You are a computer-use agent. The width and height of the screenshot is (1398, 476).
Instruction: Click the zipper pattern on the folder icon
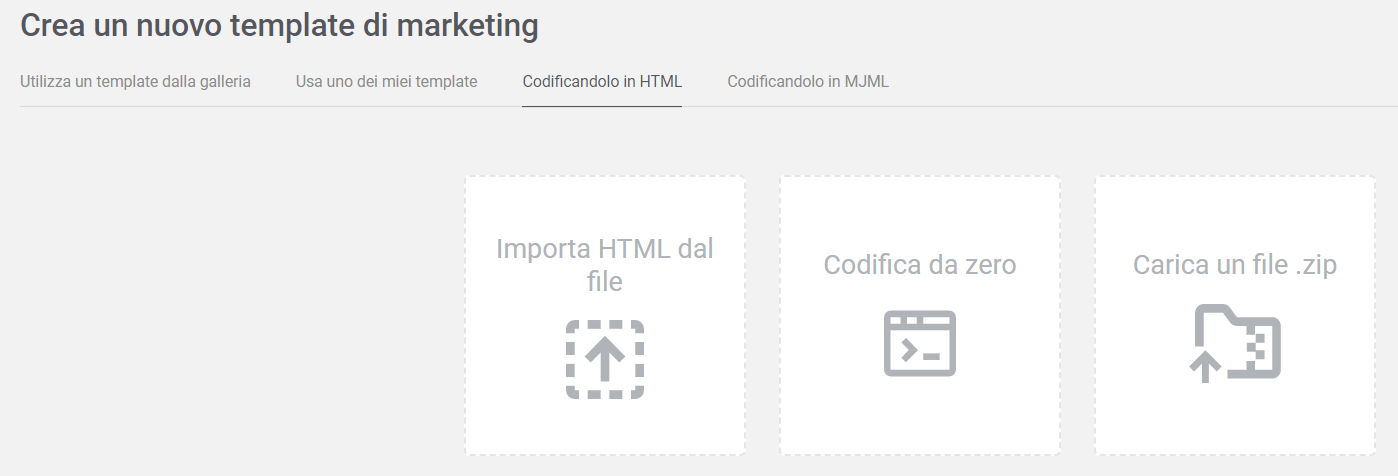tap(1261, 345)
